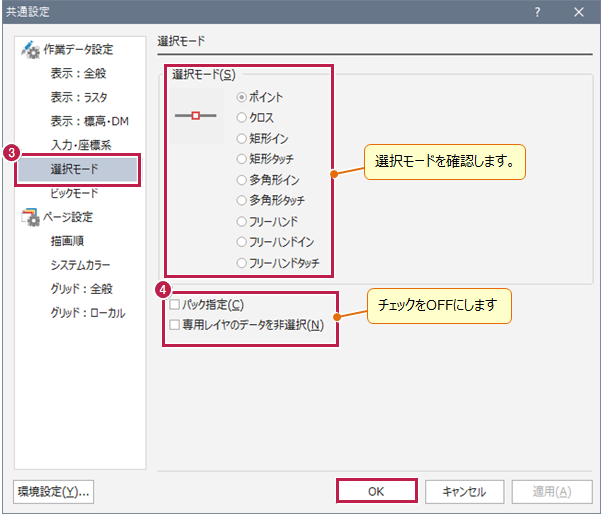Click the キャンセル button
This screenshot has width=601, height=514.
pyautogui.click(x=463, y=491)
